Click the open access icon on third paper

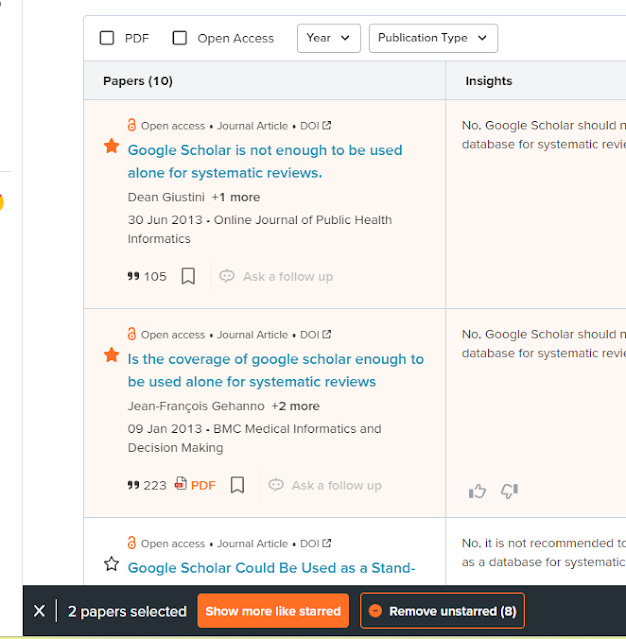tap(132, 542)
